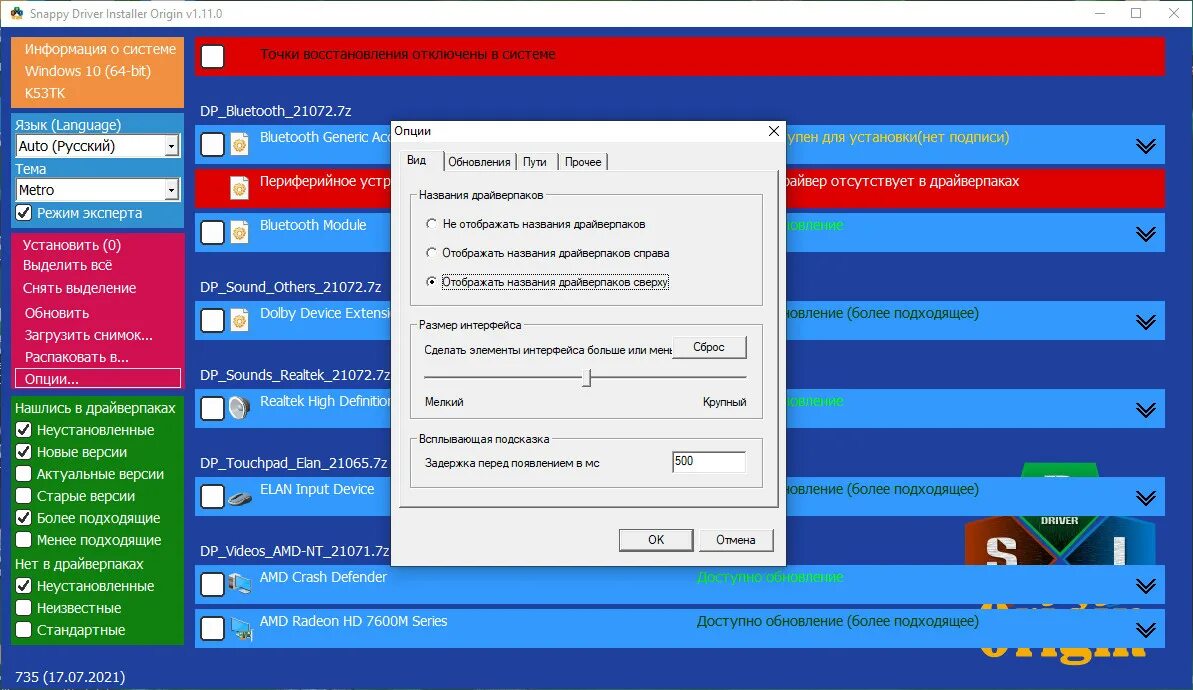Tick the restore point checkbox in the red banner
Image resolution: width=1193 pixels, height=690 pixels.
coord(212,56)
